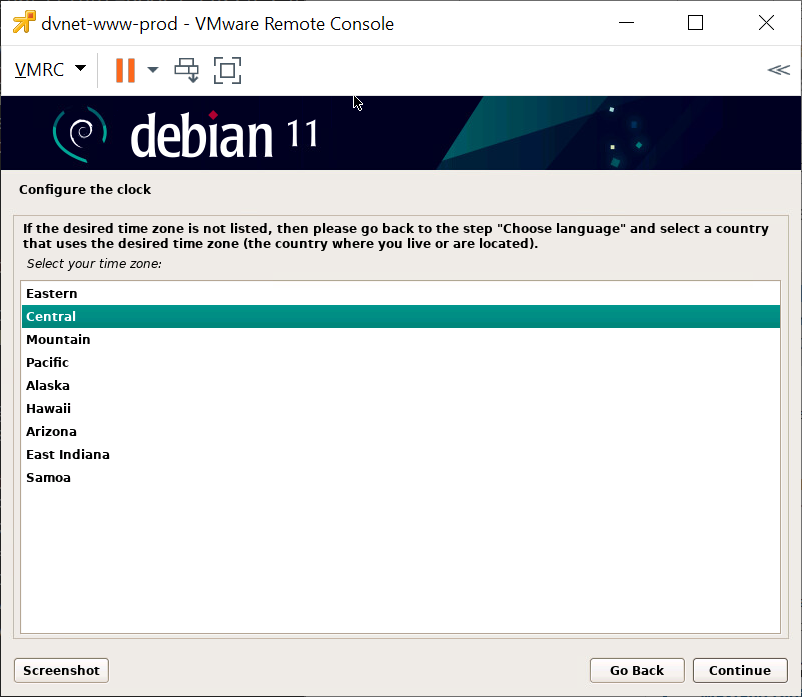802x697 pixels.
Task: Pick East Indiana time zone
Action: [68, 455]
